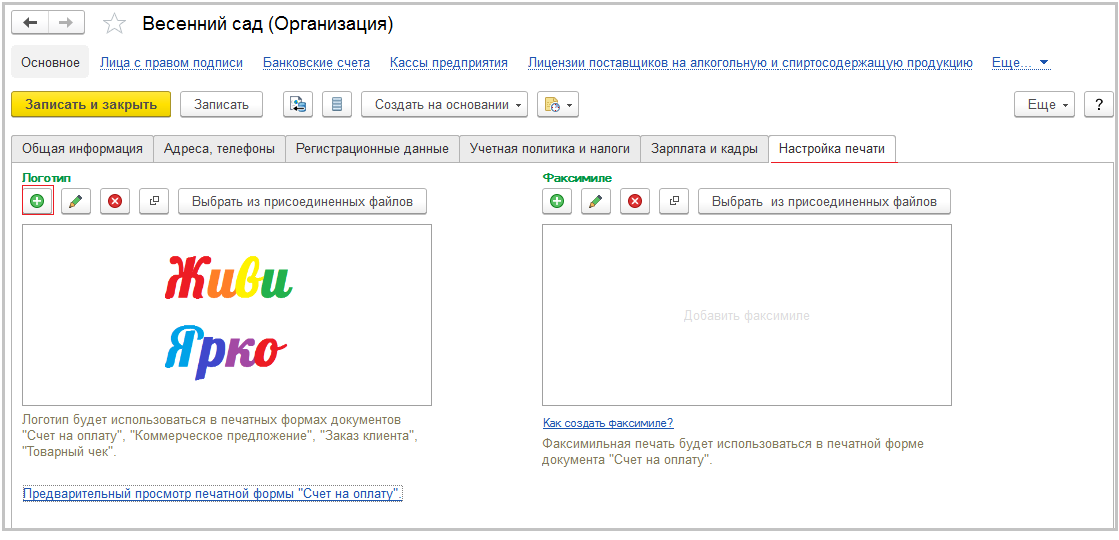Mark organization as favorite with star
This screenshot has height=540, width=1119.
[115, 23]
